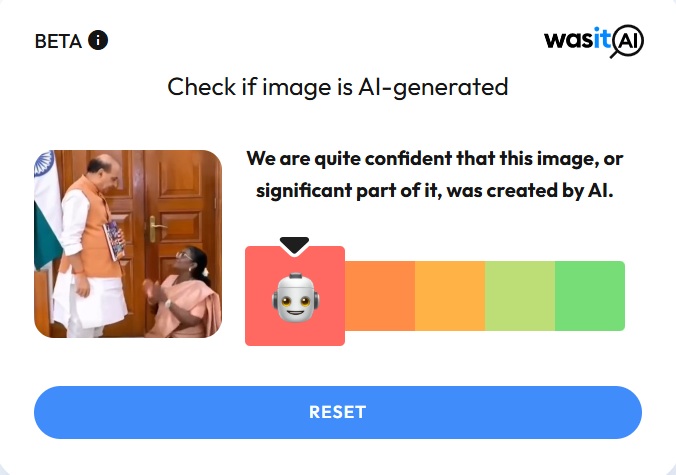Select the dark orange scale segment
Screen dimensions: 676x475
[380, 296]
